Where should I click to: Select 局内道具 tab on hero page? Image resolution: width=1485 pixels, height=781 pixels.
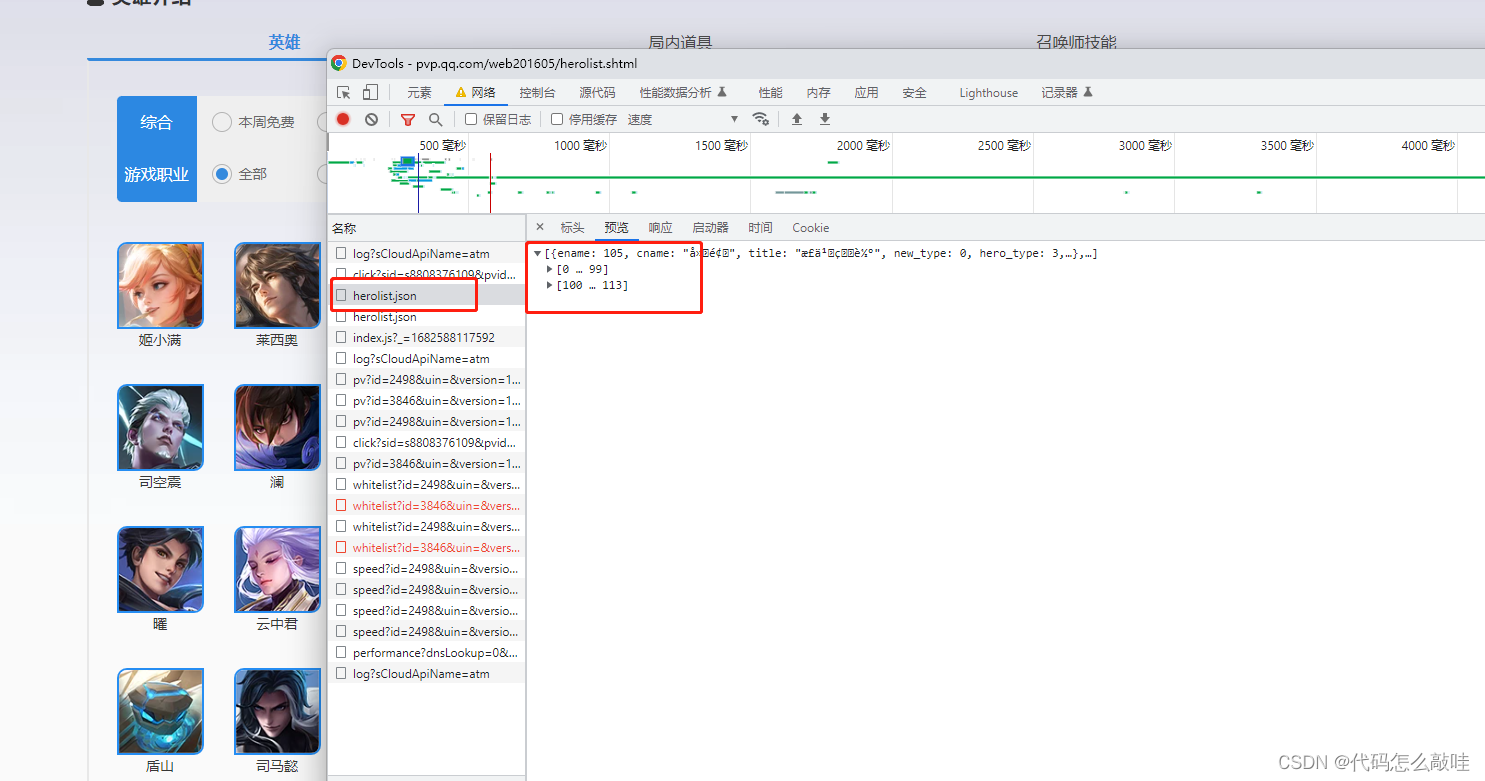tap(680, 41)
